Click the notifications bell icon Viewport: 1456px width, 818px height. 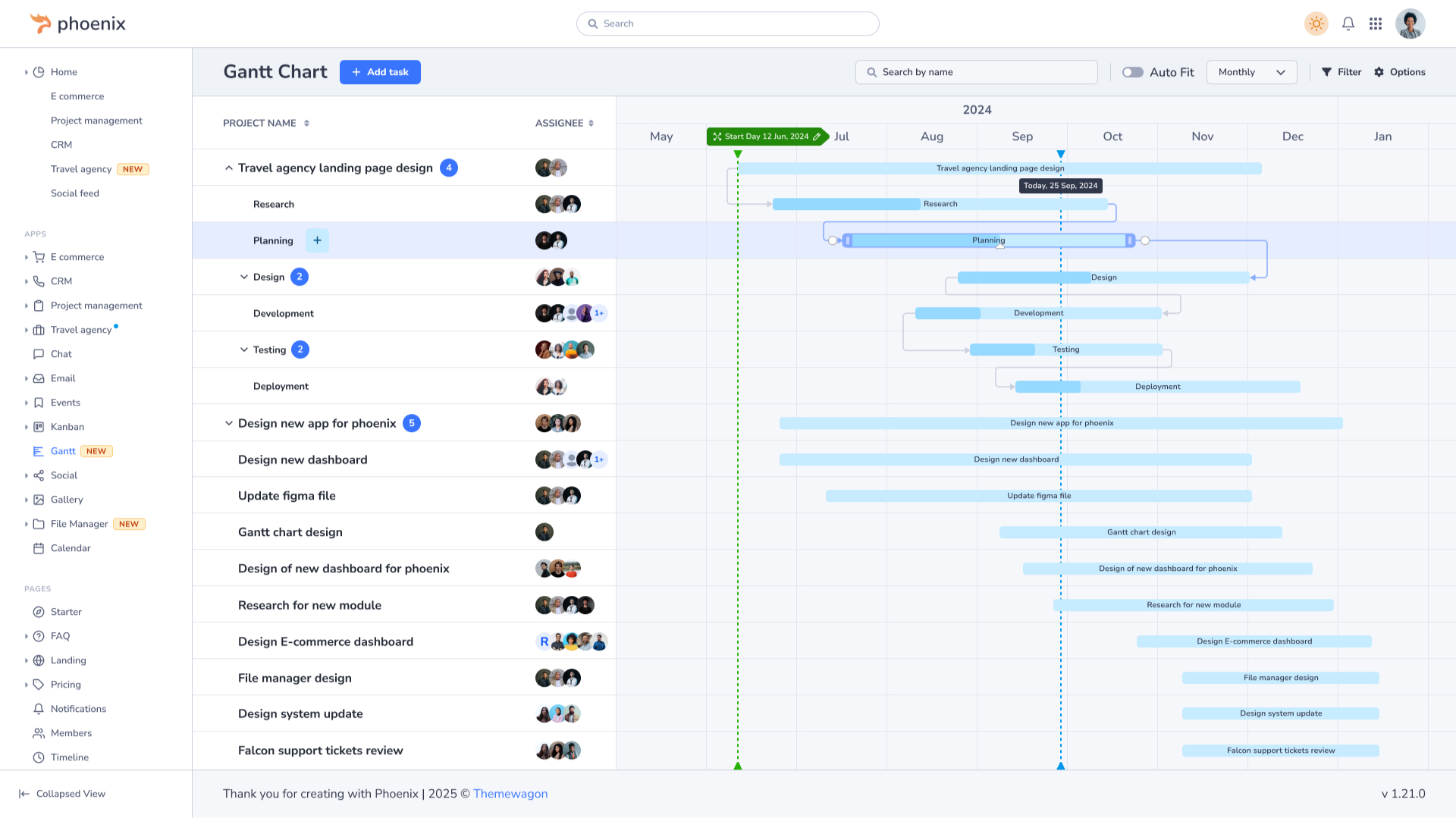1348,24
